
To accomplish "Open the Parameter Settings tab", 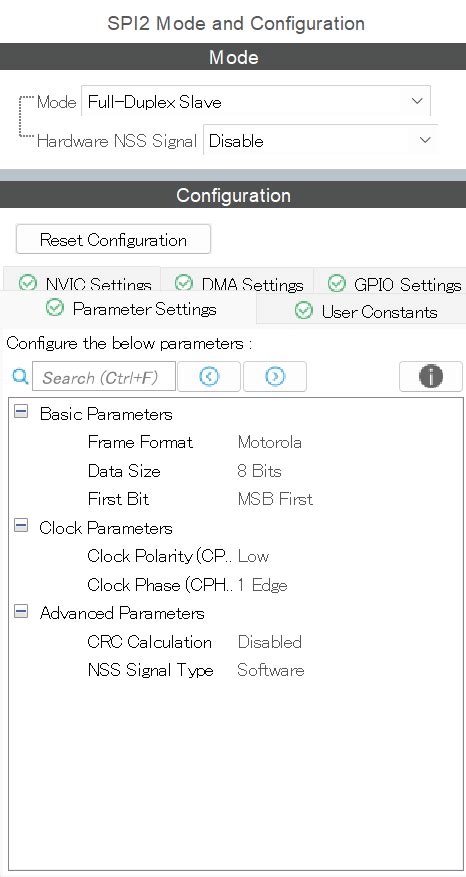I will point(129,309).
